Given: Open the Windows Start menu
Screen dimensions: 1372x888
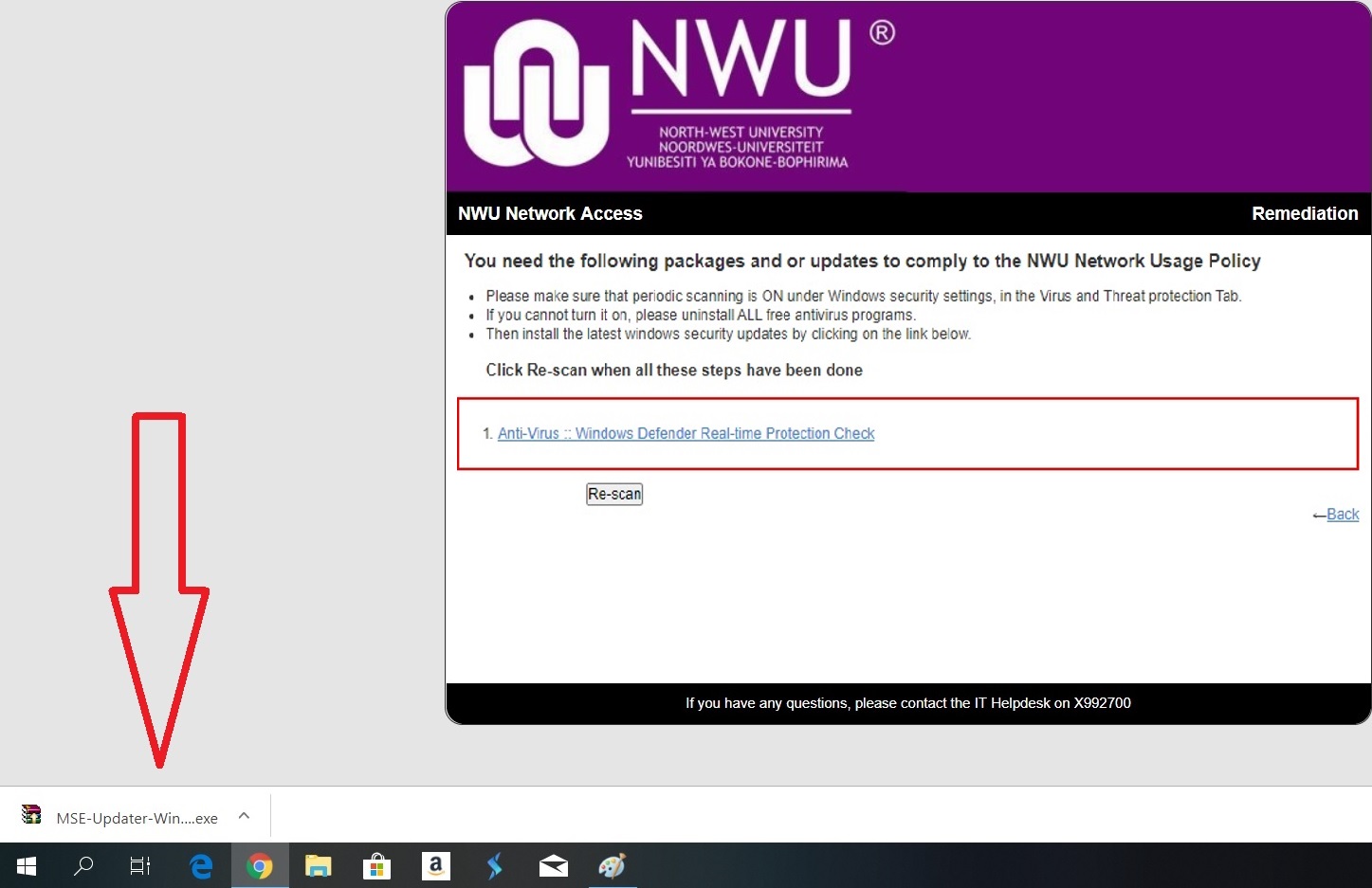Looking at the screenshot, I should (x=26, y=865).
